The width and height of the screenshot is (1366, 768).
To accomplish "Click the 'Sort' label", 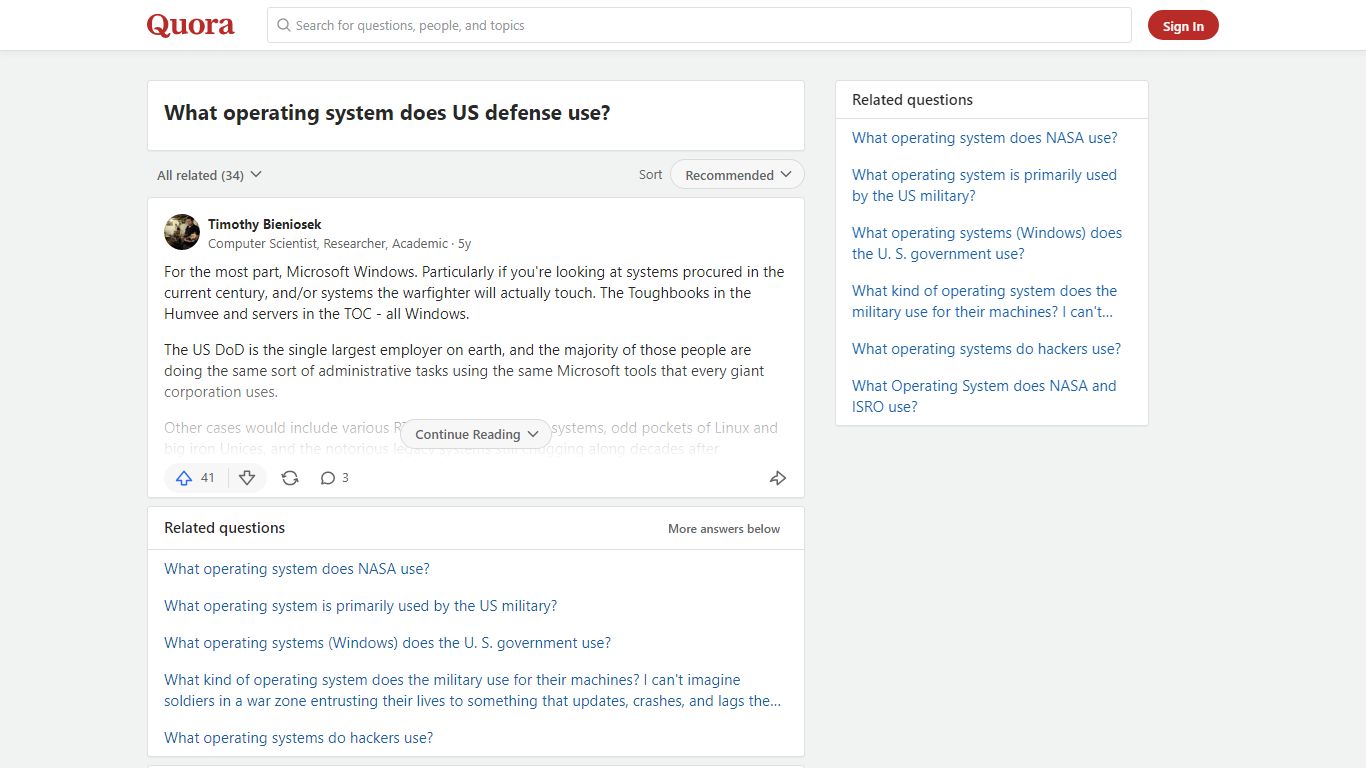I will (651, 175).
